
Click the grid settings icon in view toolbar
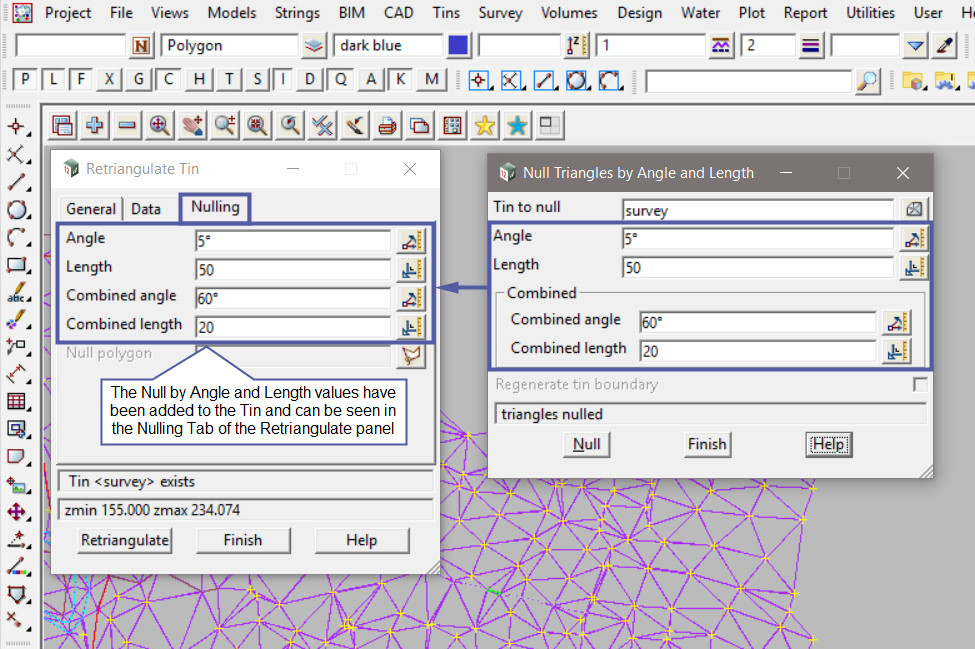pos(452,126)
